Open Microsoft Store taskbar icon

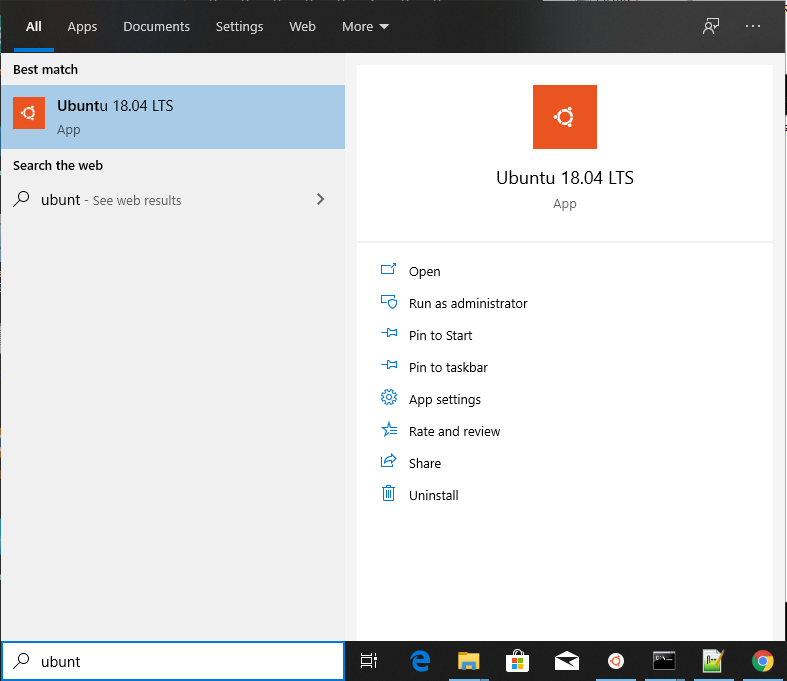pos(517,661)
